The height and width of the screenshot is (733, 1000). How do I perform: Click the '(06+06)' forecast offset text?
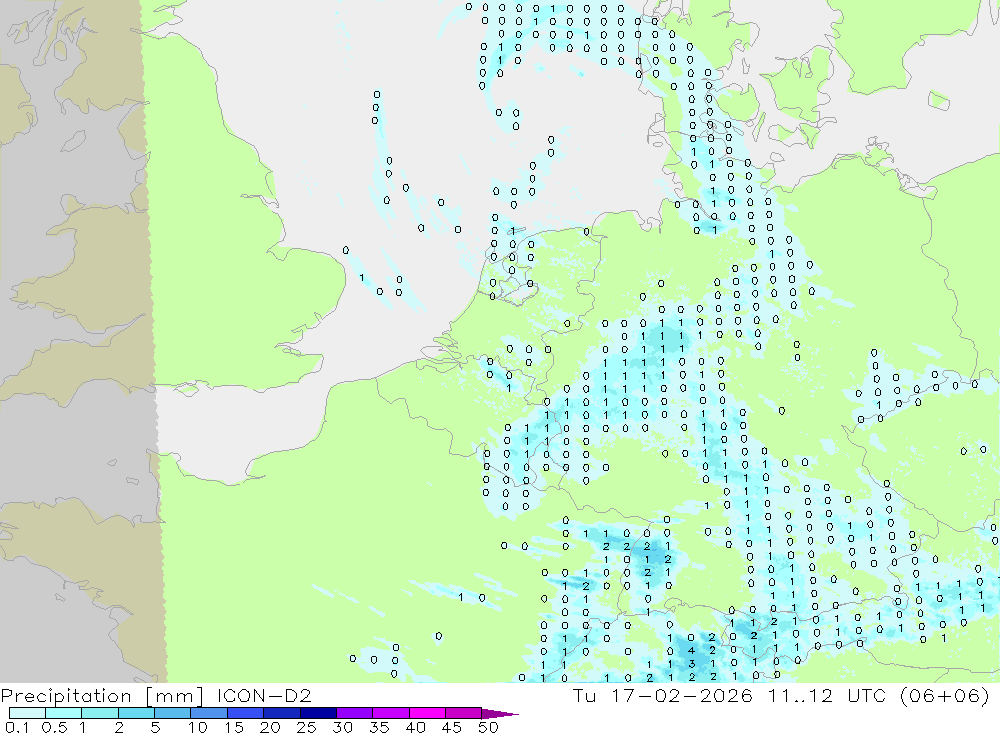[945, 695]
